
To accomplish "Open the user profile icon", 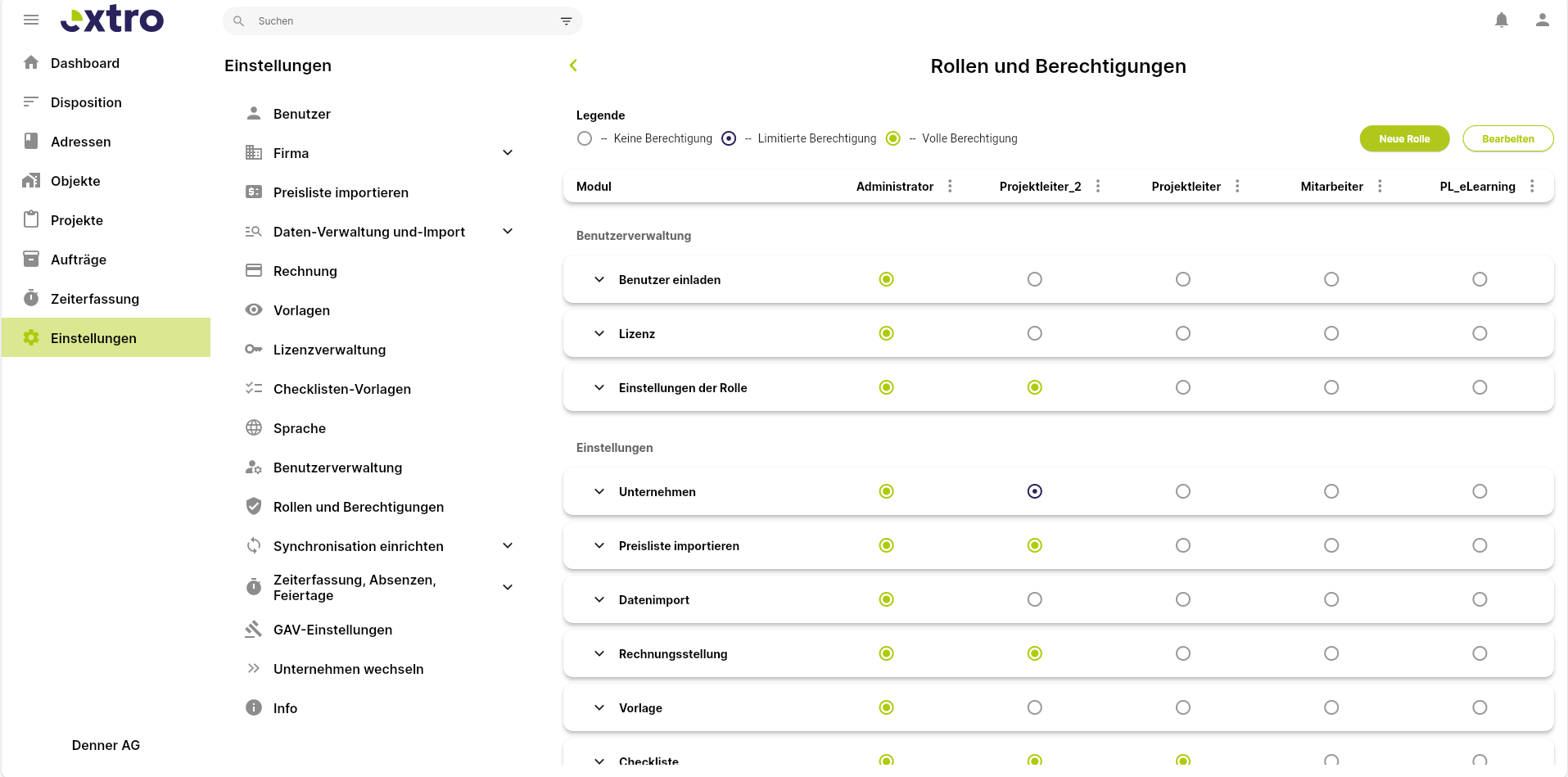I will tap(1543, 20).
